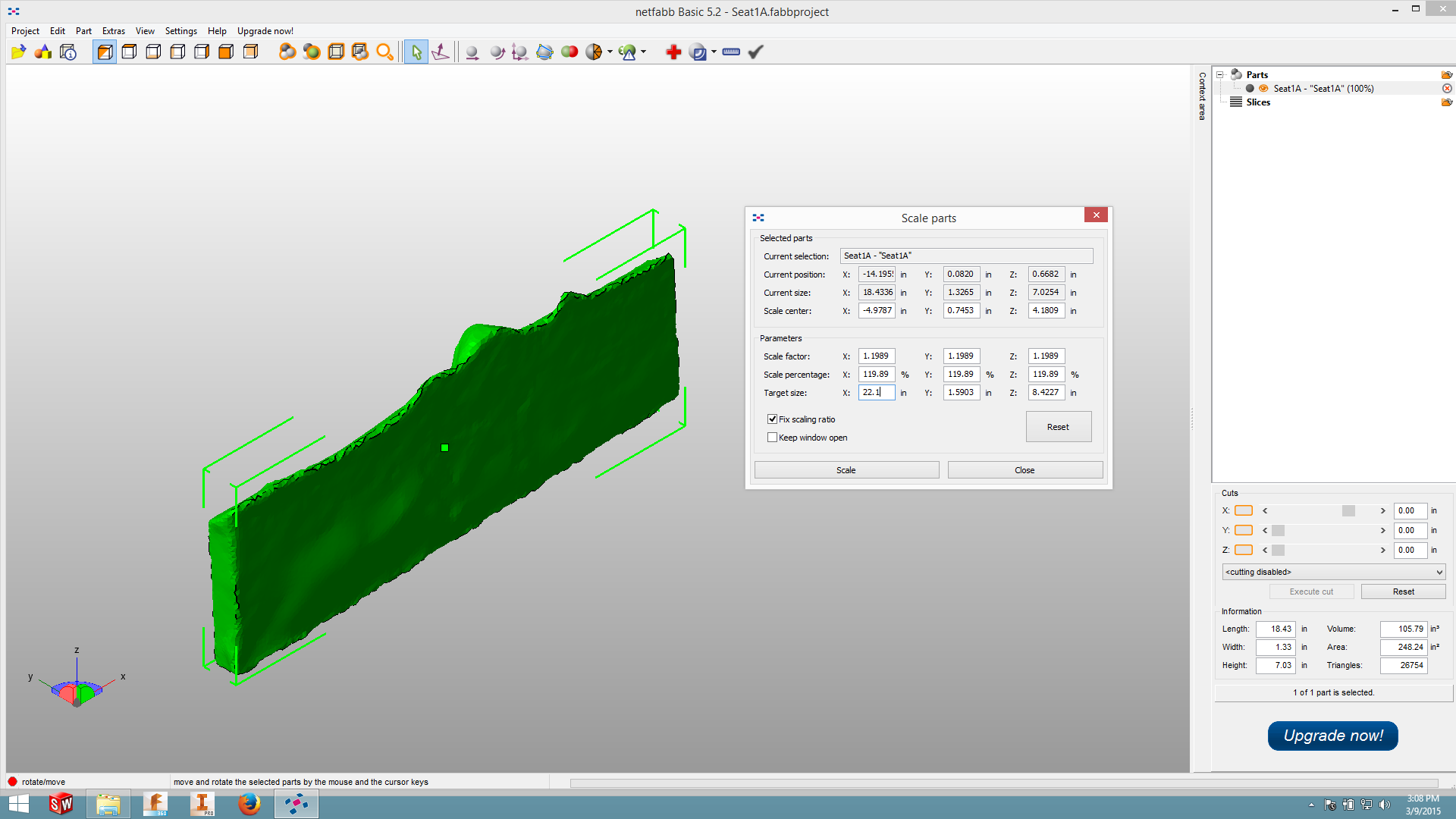Open the Settings menu

click(x=181, y=31)
